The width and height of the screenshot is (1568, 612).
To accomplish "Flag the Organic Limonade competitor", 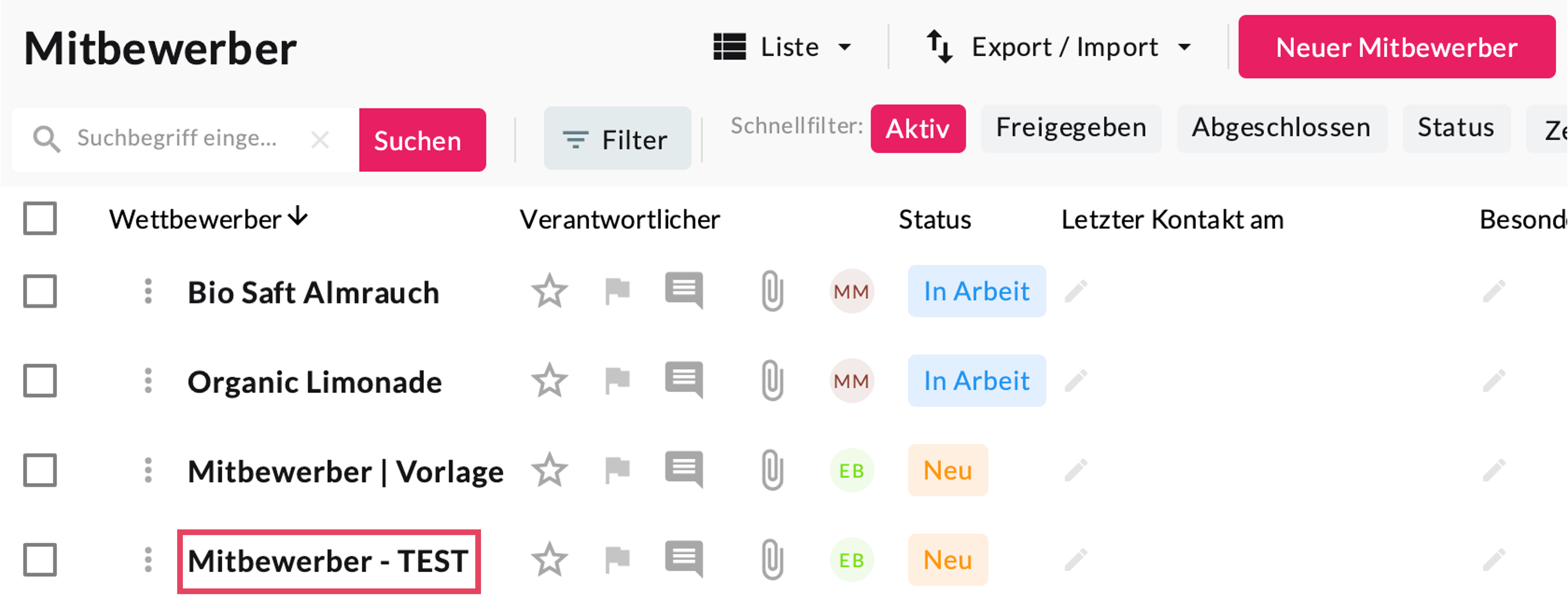I will coord(617,381).
